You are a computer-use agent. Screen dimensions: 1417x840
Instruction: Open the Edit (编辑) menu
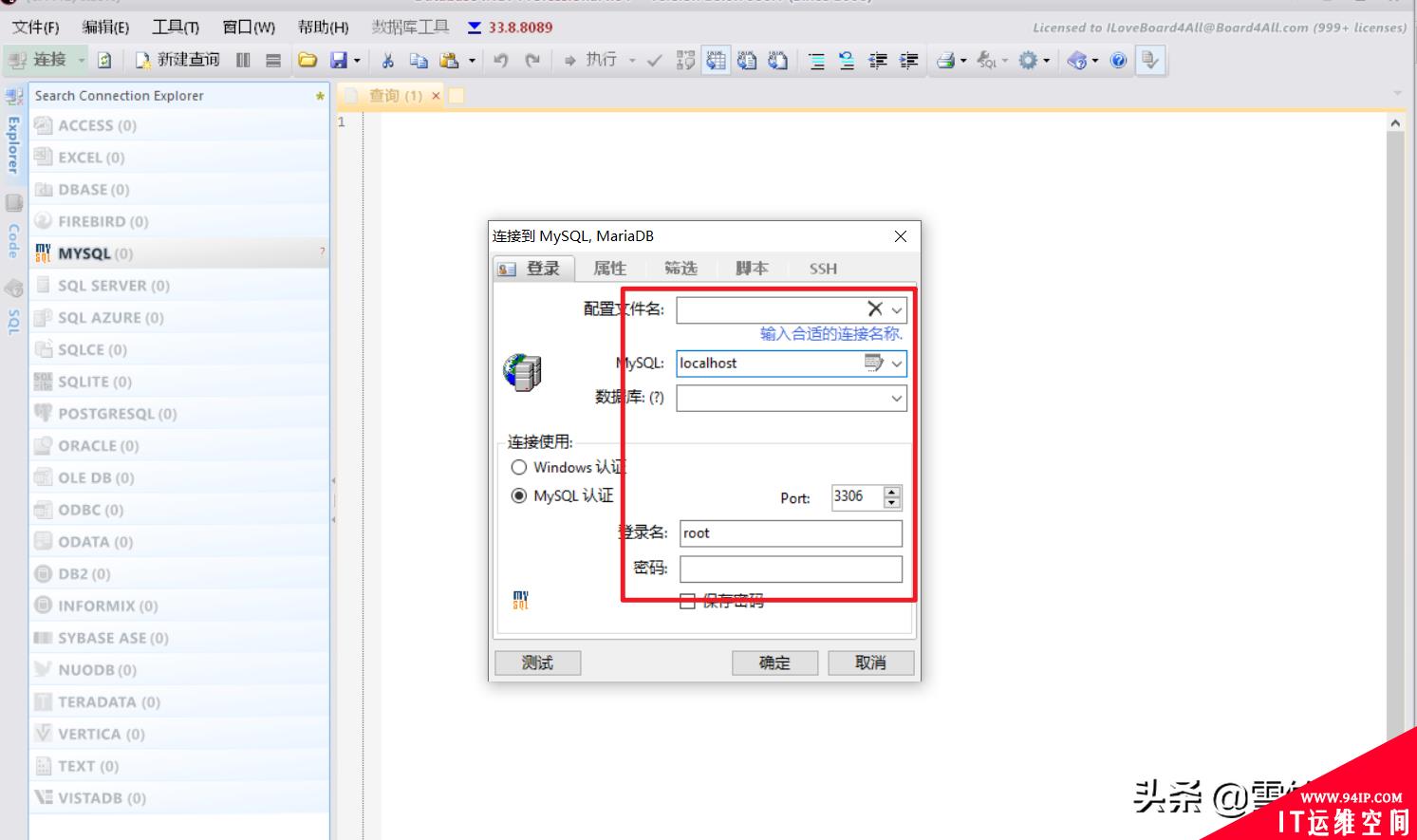(x=105, y=28)
